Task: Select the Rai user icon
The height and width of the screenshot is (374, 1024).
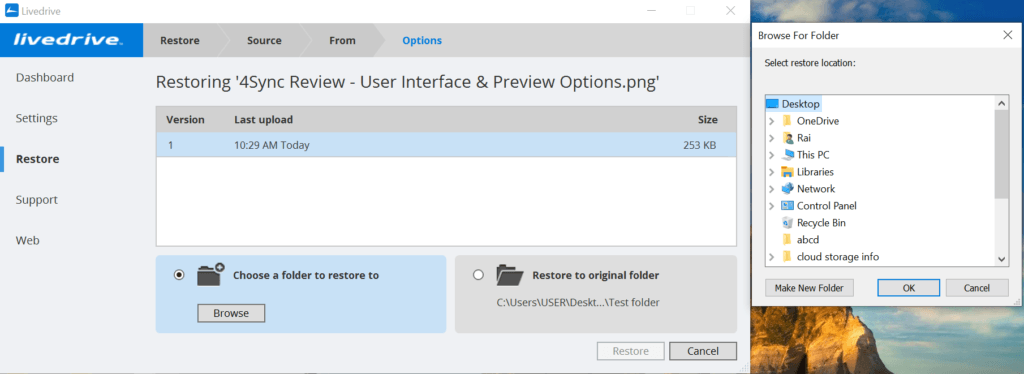Action: pyautogui.click(x=787, y=138)
